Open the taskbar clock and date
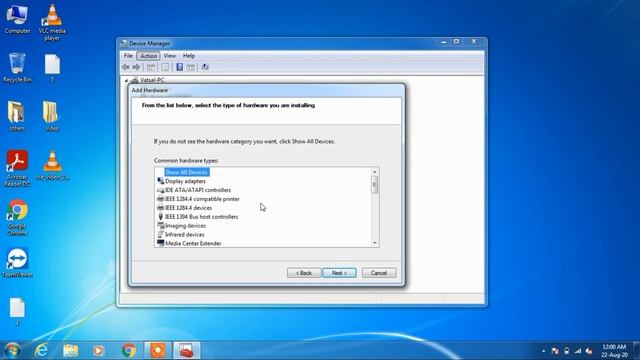 (x=614, y=351)
